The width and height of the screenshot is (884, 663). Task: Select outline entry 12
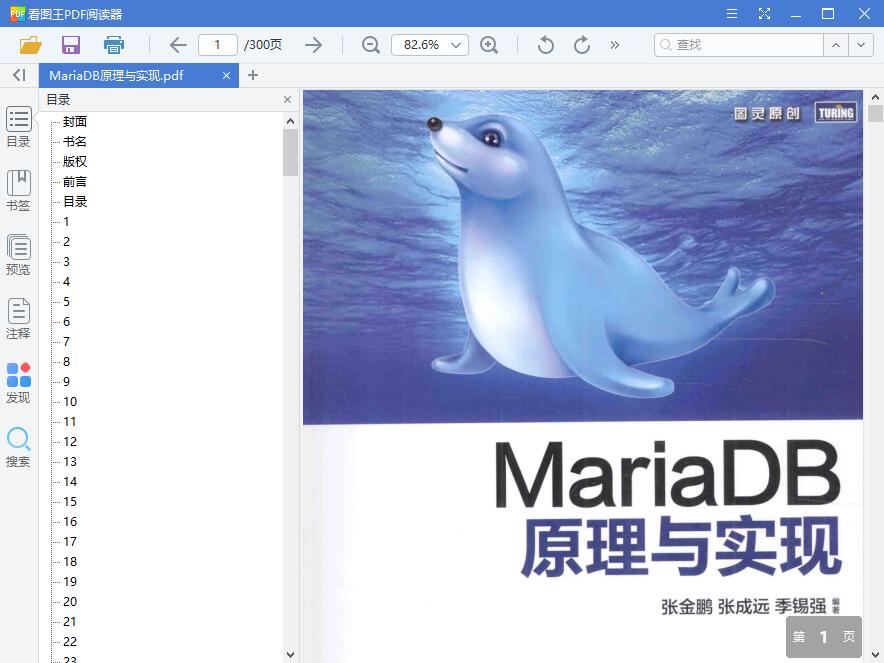pos(70,442)
